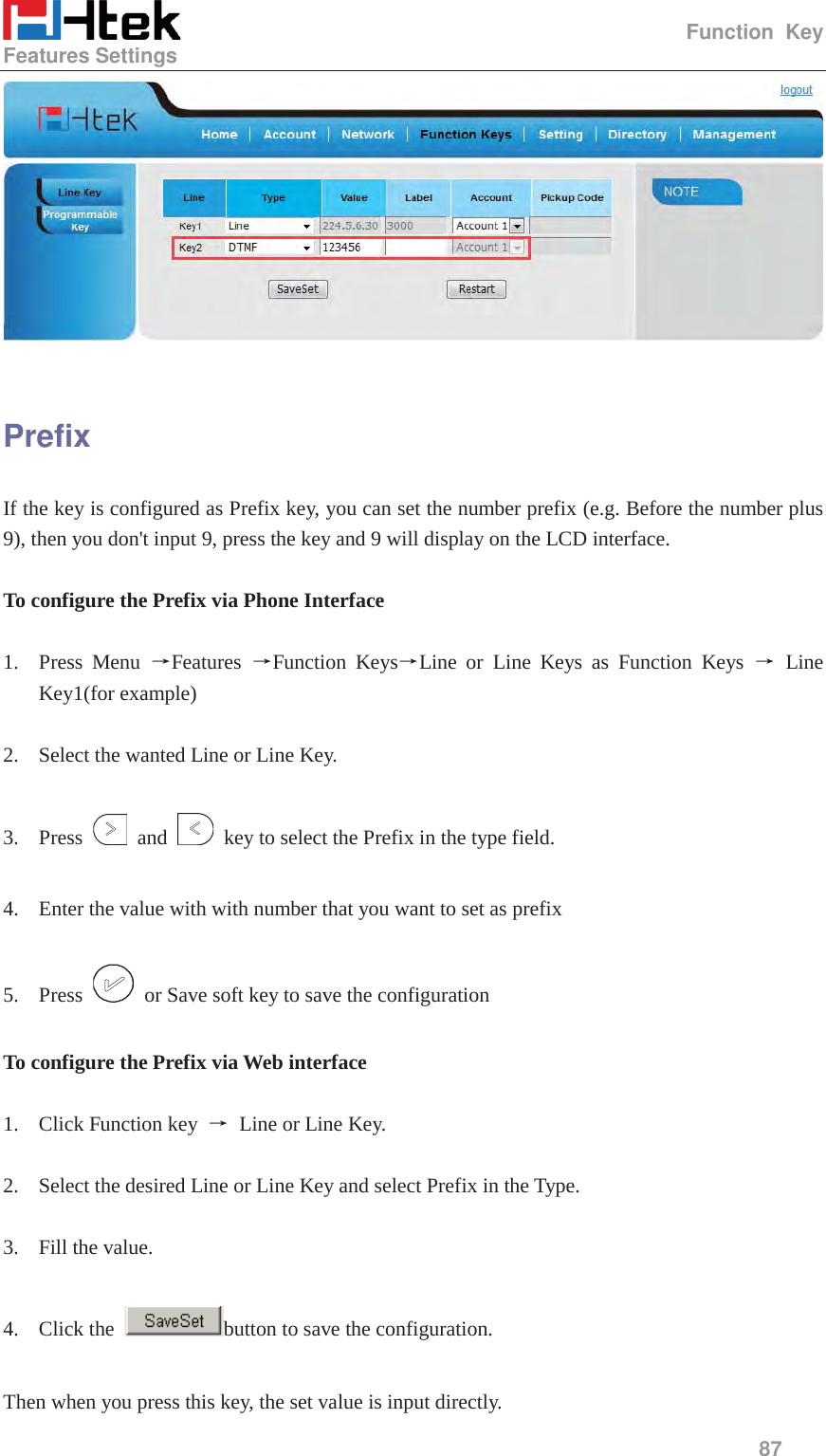Image resolution: width=826 pixels, height=1456 pixels.
Task: Click the SaveSet button image in step 4
Action: [173, 1320]
